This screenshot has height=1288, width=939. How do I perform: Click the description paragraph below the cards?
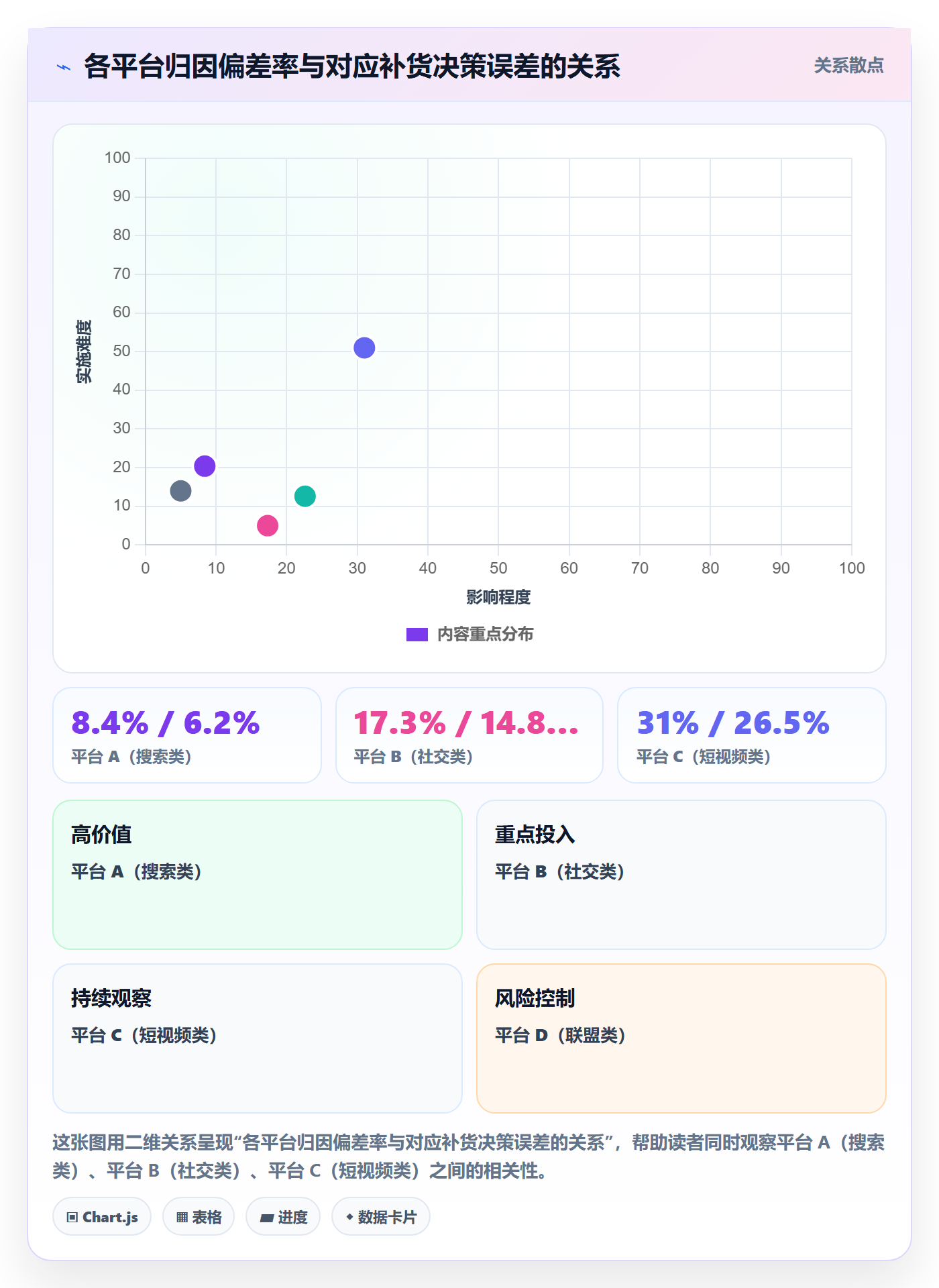(x=469, y=1157)
